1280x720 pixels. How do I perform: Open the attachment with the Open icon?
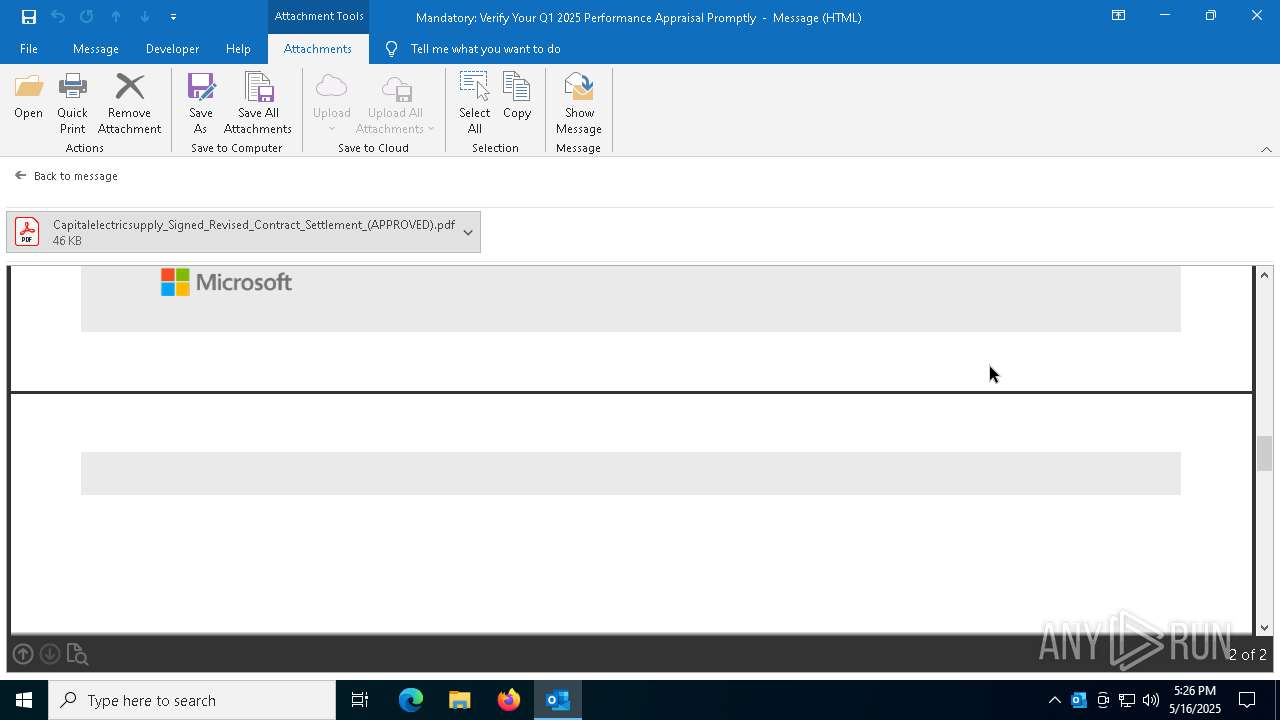pyautogui.click(x=29, y=96)
